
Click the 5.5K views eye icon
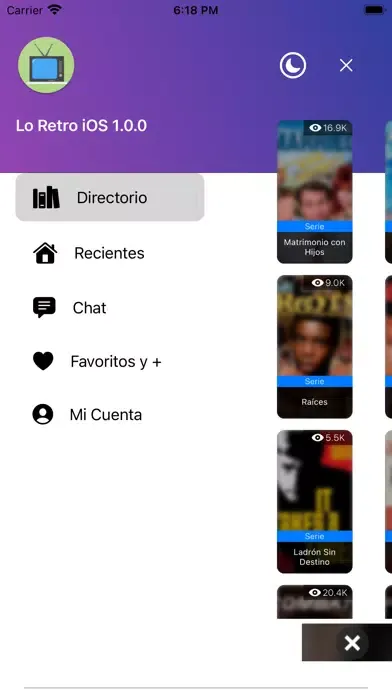318,438
